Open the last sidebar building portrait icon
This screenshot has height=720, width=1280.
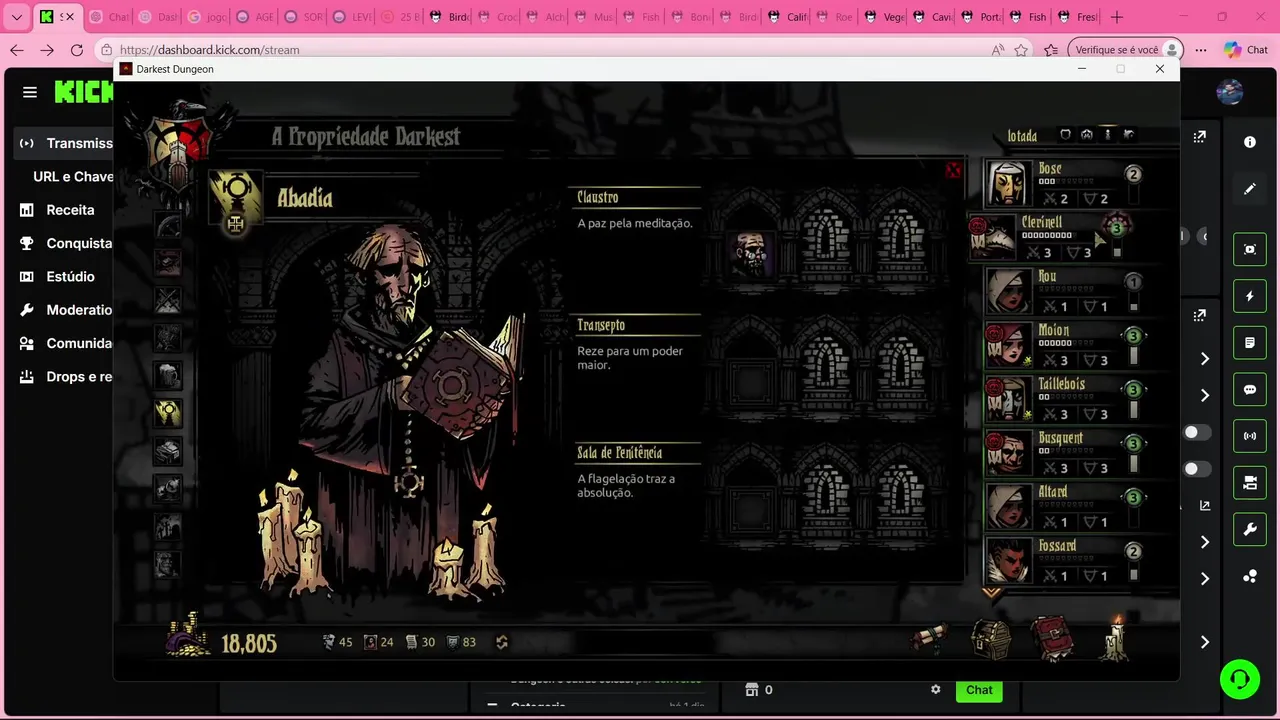pos(168,564)
